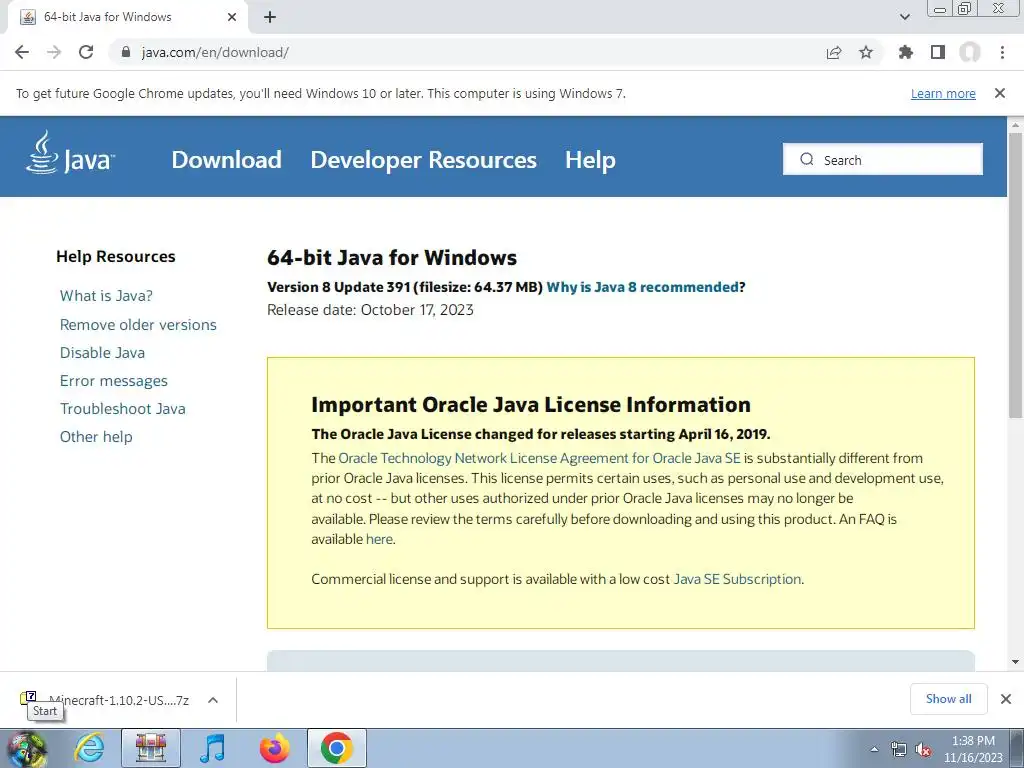Open the What is Java? help link

(106, 296)
